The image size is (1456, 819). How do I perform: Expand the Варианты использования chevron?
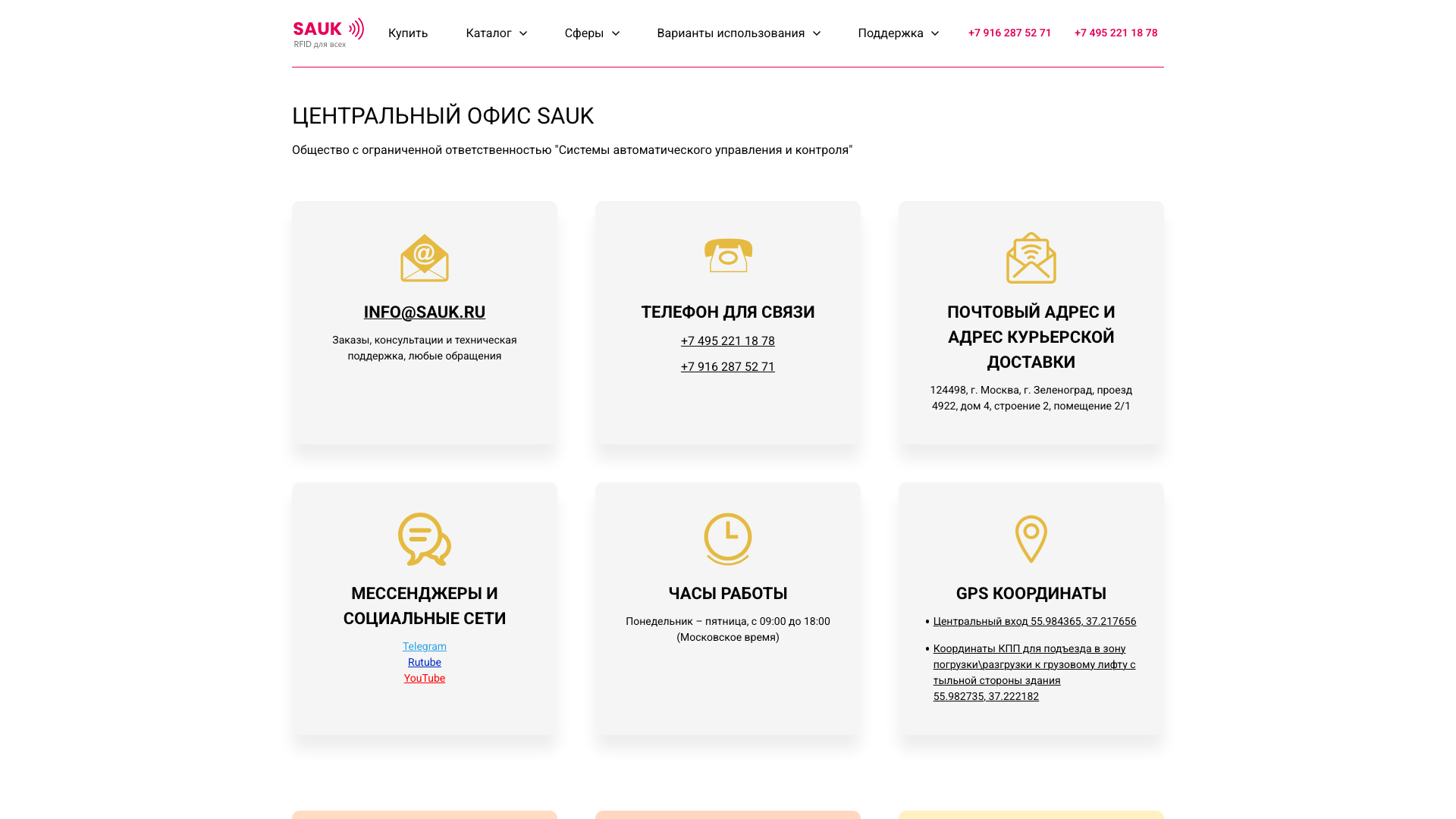click(x=817, y=33)
